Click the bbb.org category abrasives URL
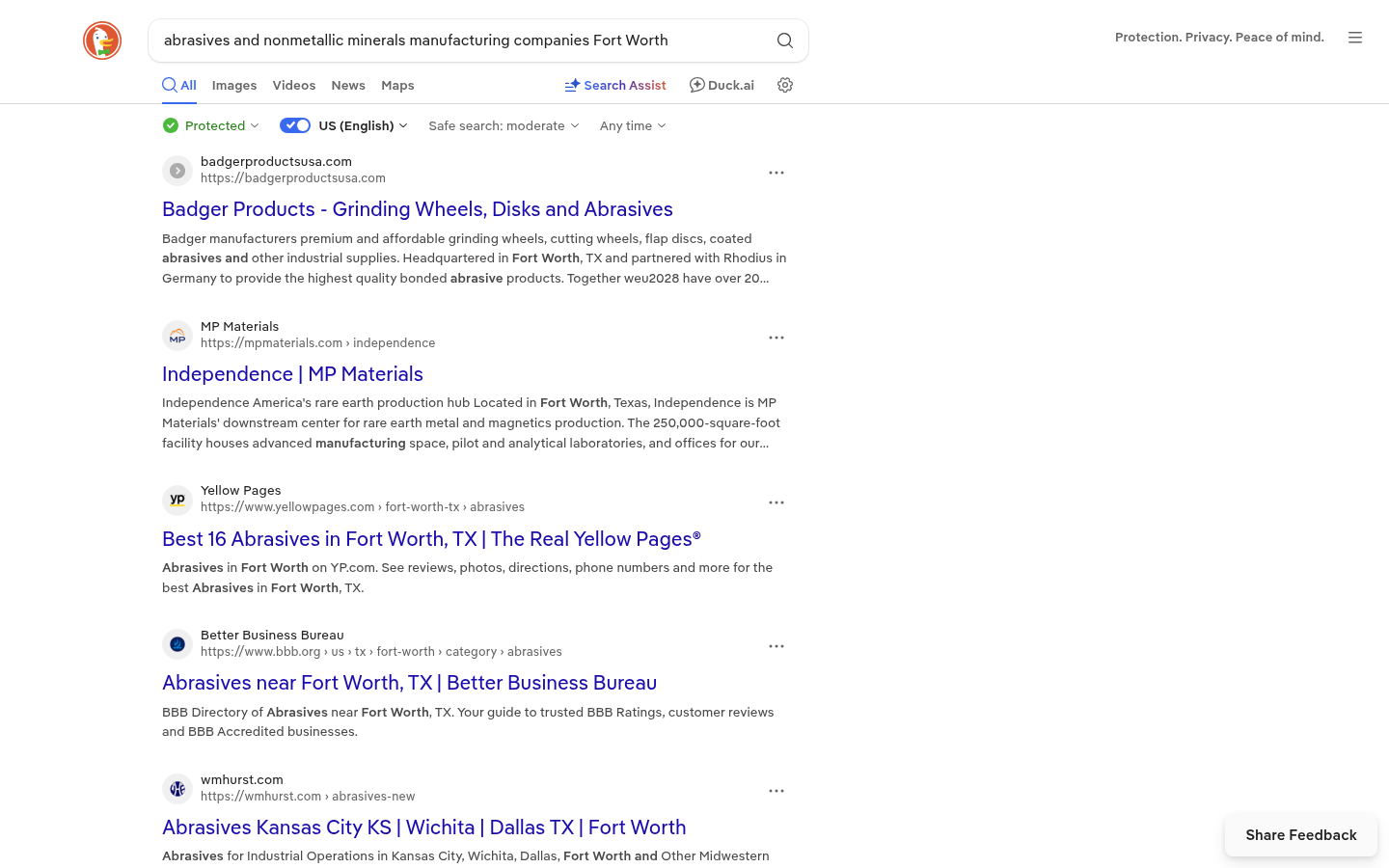 point(381,652)
